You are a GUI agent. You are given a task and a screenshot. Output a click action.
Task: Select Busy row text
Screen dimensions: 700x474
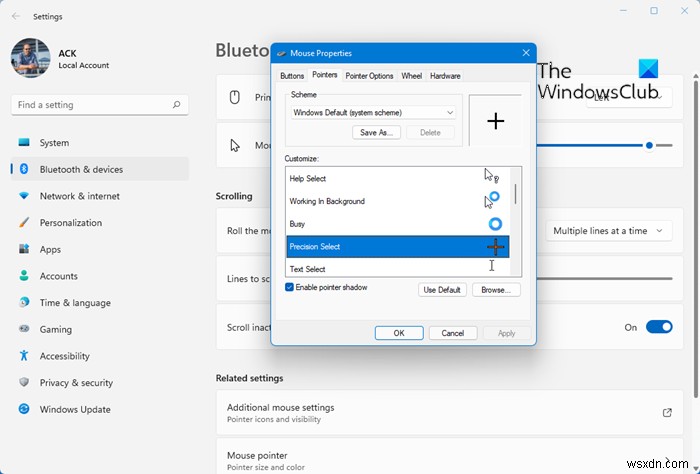[x=297, y=224]
